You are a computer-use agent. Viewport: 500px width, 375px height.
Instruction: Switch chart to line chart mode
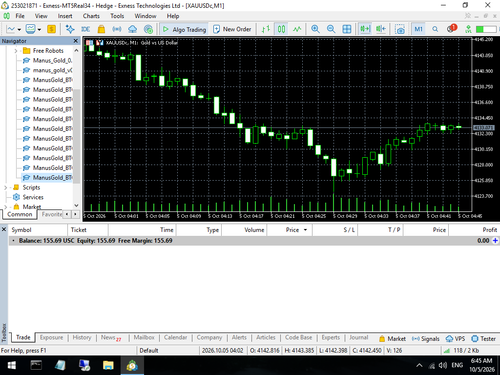pos(297,29)
